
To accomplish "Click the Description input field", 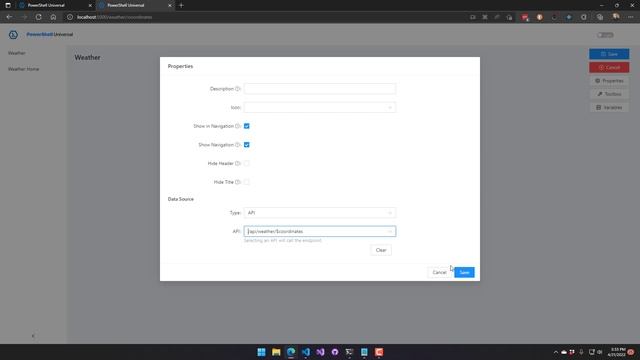I will tap(320, 89).
